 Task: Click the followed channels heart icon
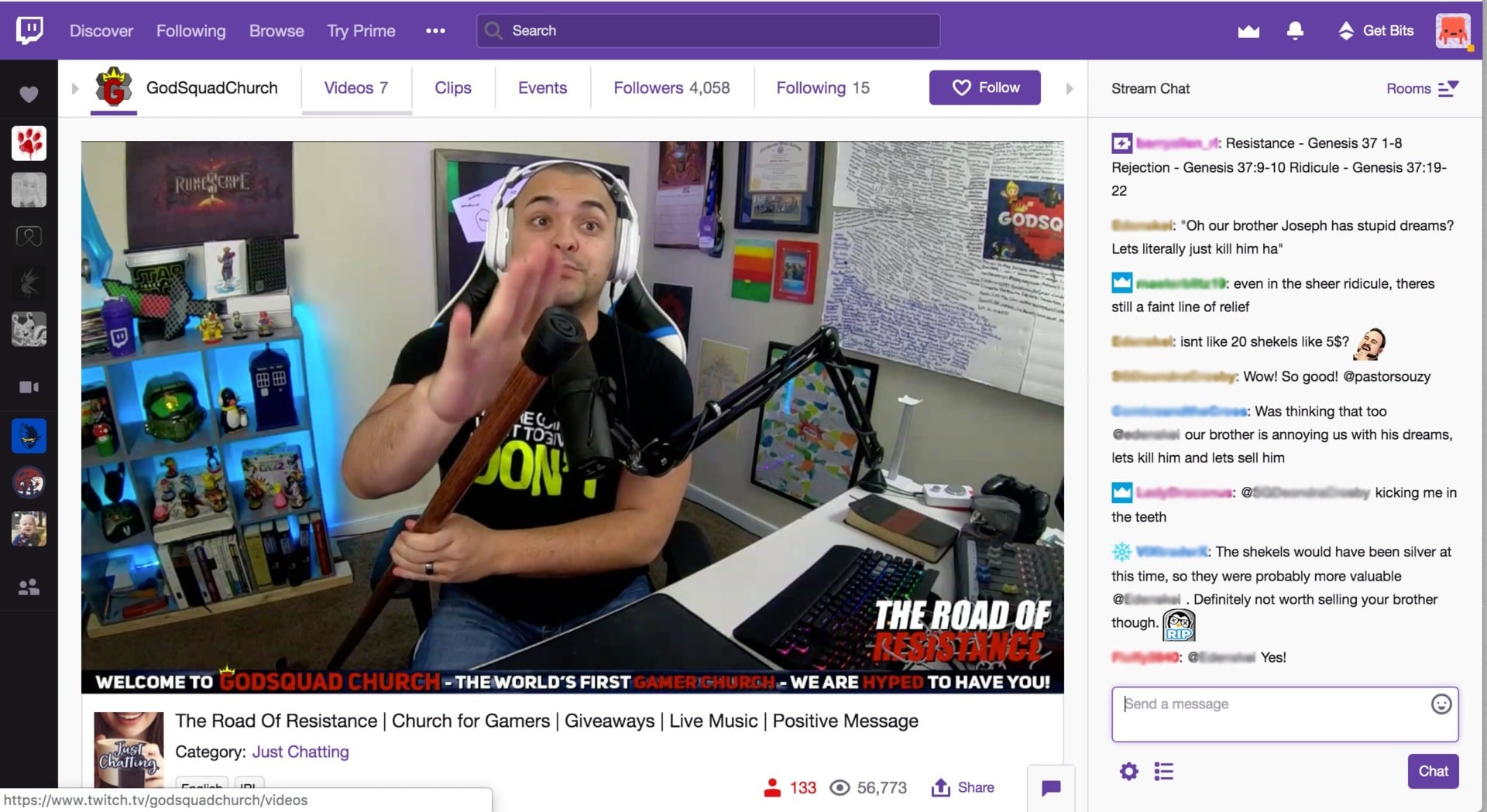29,94
